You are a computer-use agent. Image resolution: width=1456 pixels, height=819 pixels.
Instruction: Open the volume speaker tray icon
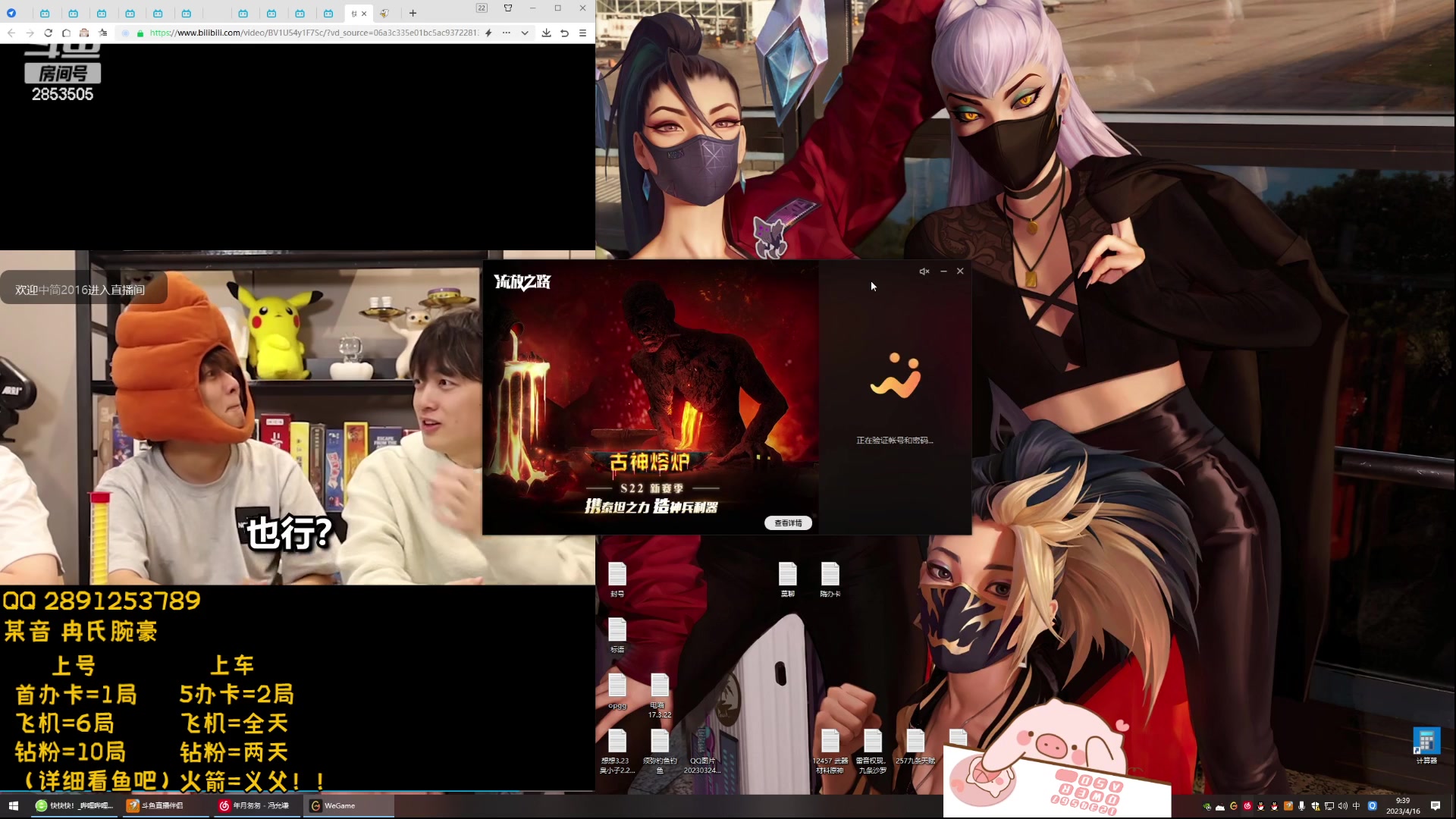[1342, 806]
